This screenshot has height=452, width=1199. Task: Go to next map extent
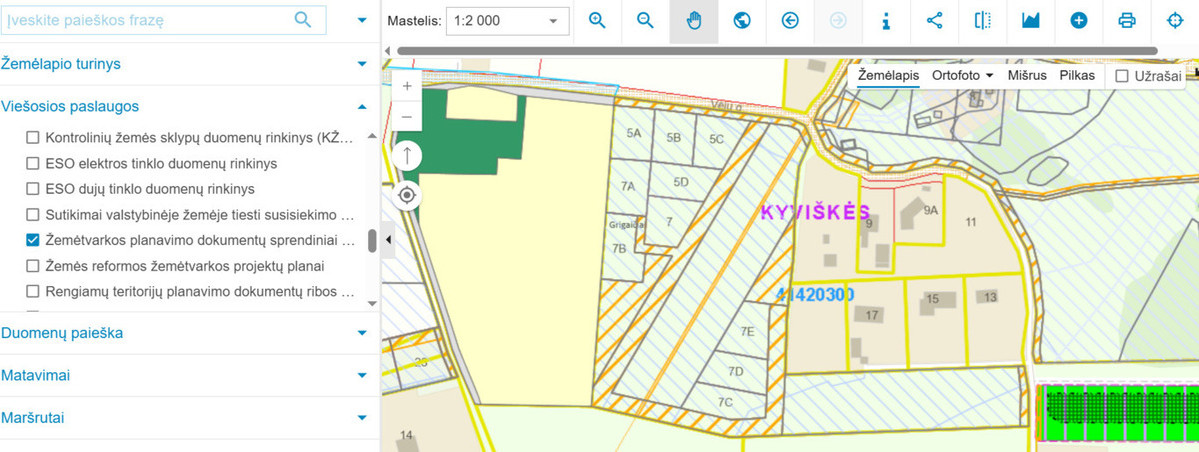(x=838, y=21)
